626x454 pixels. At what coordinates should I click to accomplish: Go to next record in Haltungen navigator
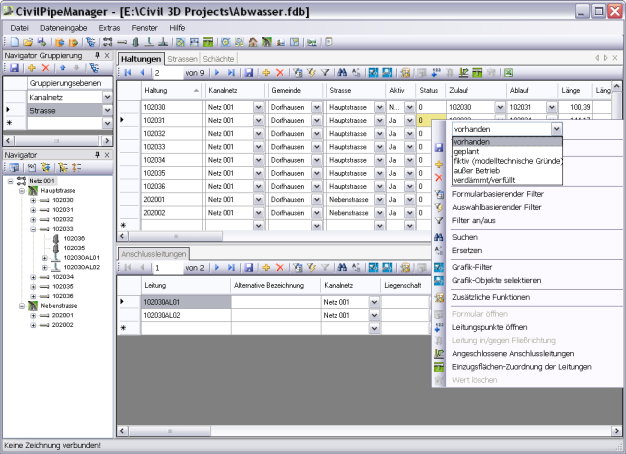click(x=217, y=73)
